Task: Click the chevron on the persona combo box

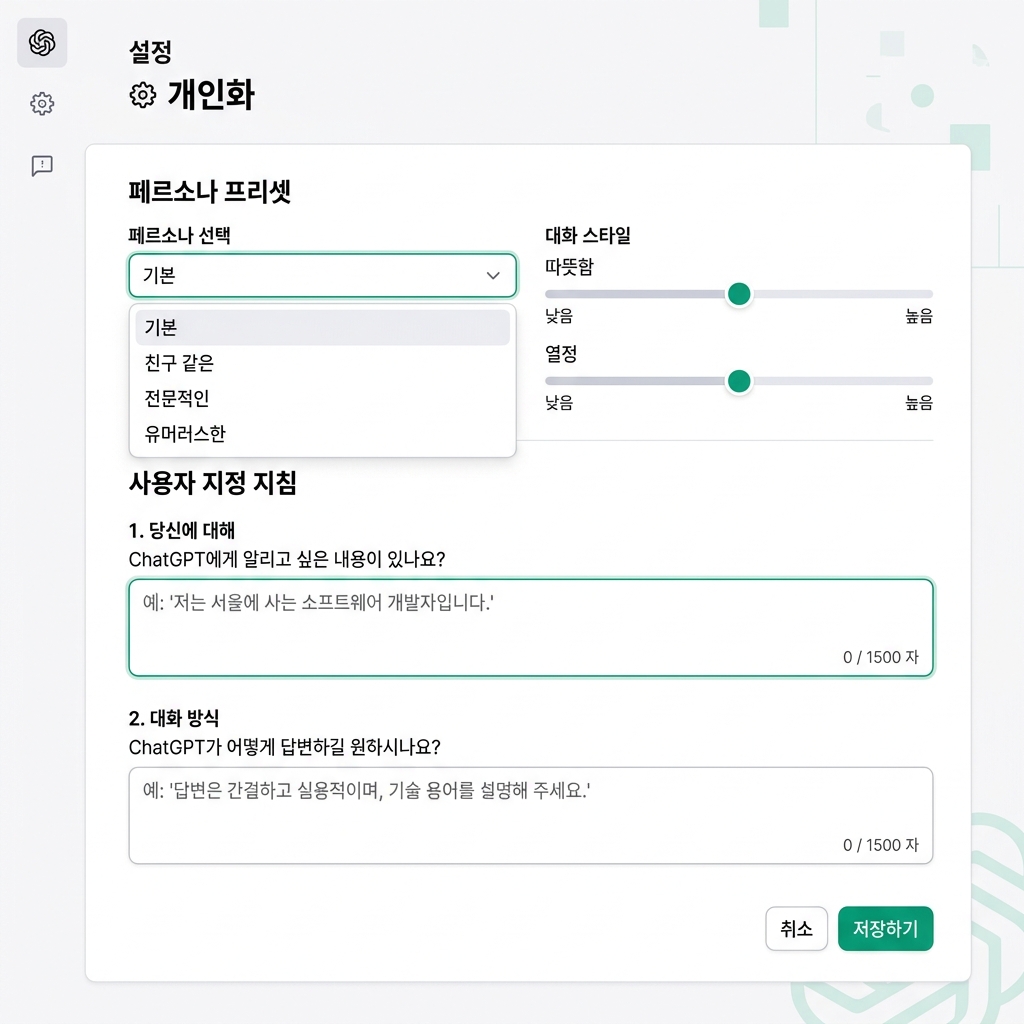Action: [494, 275]
